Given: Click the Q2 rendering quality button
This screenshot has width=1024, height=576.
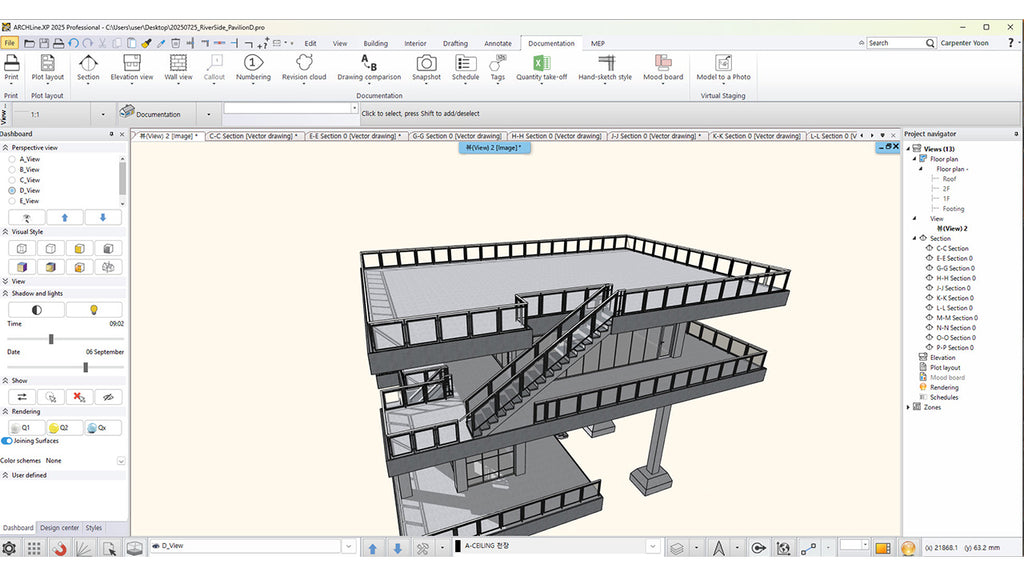Looking at the screenshot, I should click(x=65, y=427).
